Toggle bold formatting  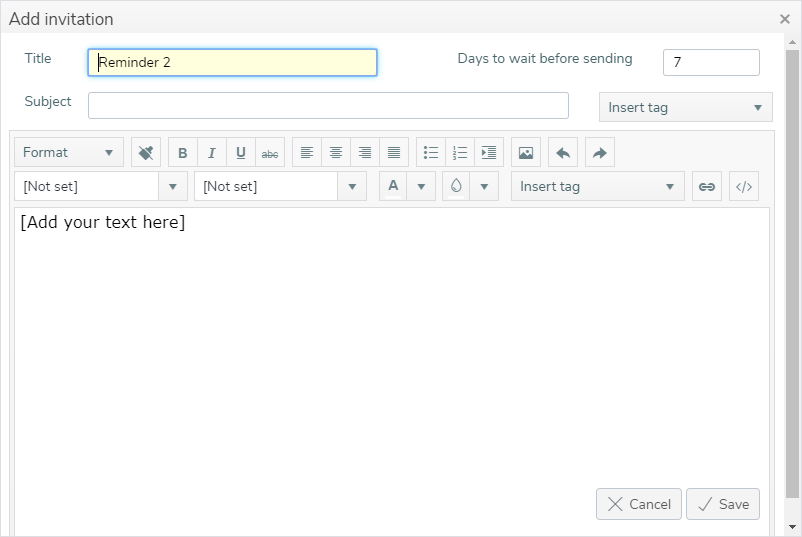(x=183, y=152)
